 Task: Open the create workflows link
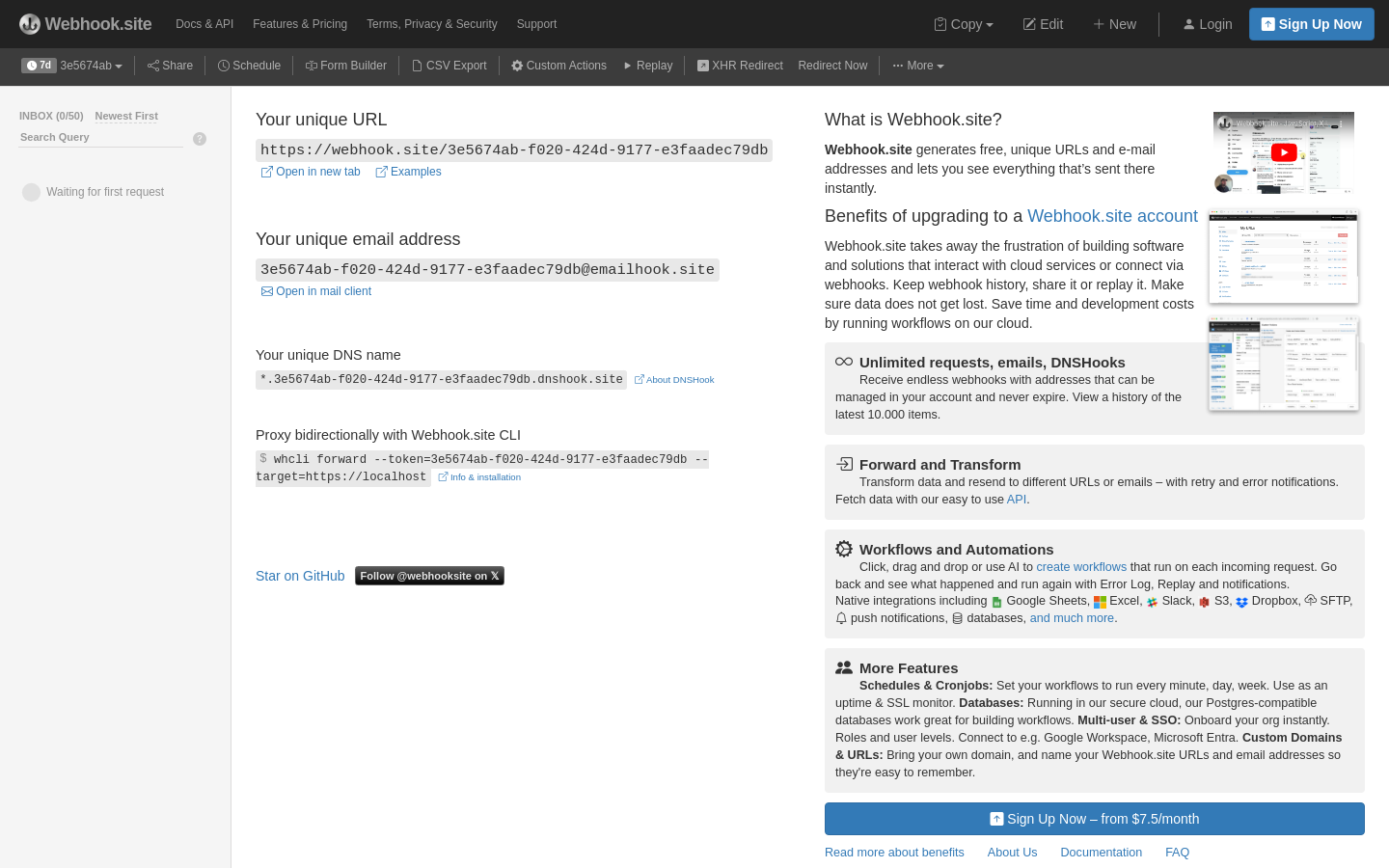(1080, 566)
